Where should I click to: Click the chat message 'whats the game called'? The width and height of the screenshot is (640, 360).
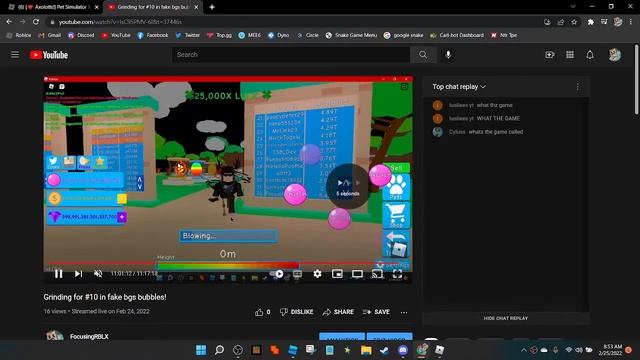coord(496,132)
